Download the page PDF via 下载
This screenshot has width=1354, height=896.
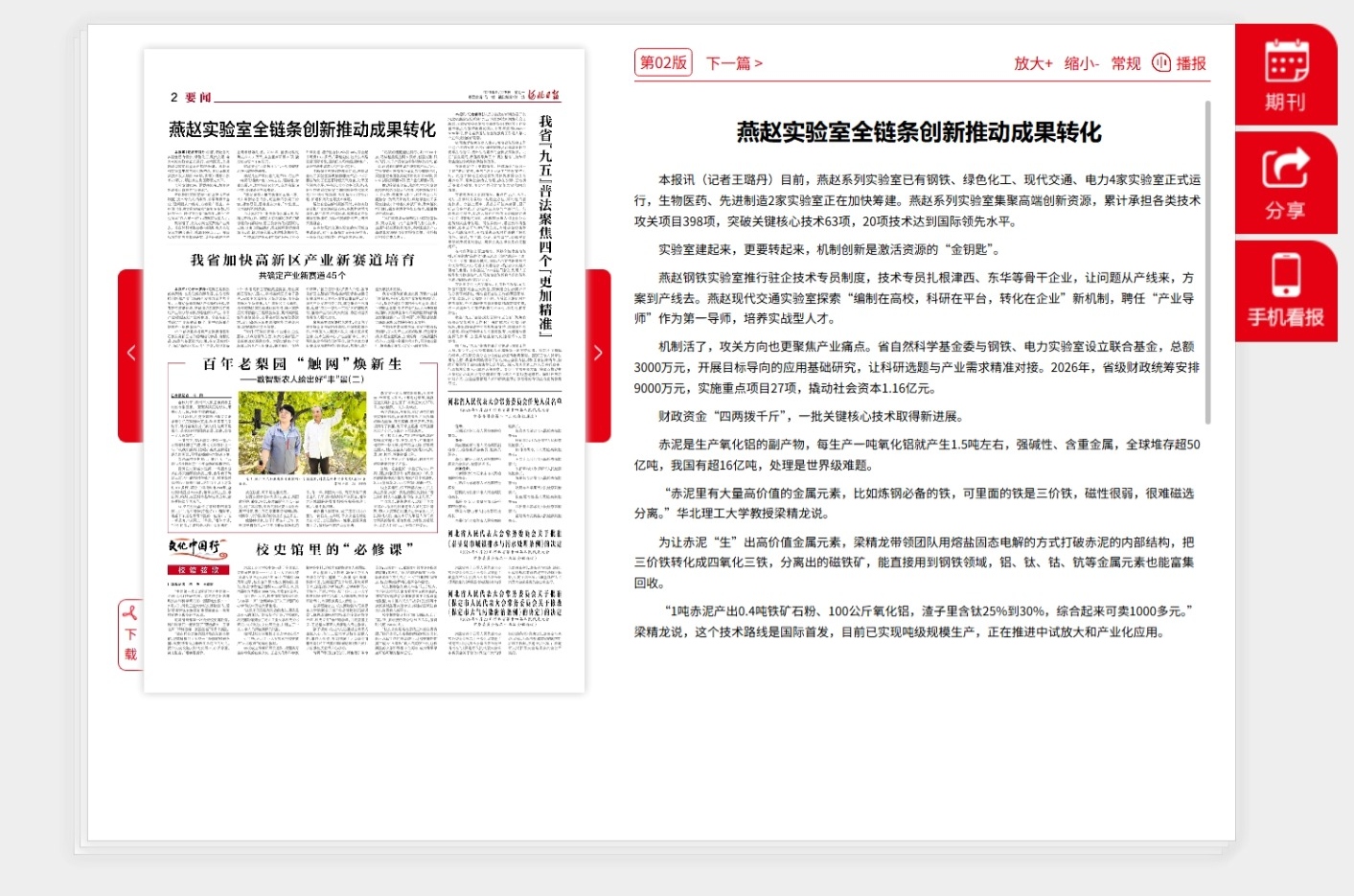tap(130, 634)
